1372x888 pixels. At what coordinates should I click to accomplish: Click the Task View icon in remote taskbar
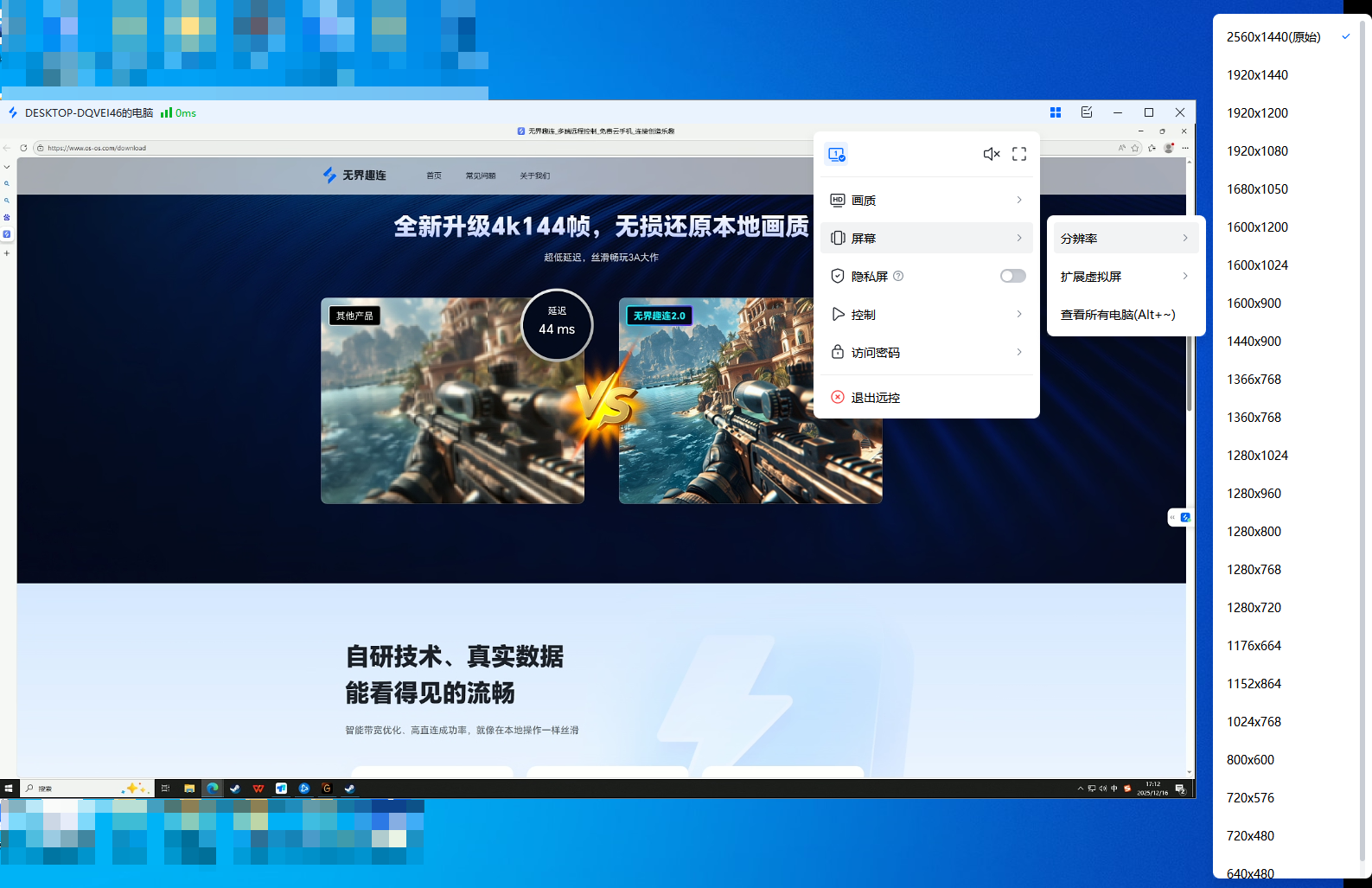pyautogui.click(x=165, y=789)
